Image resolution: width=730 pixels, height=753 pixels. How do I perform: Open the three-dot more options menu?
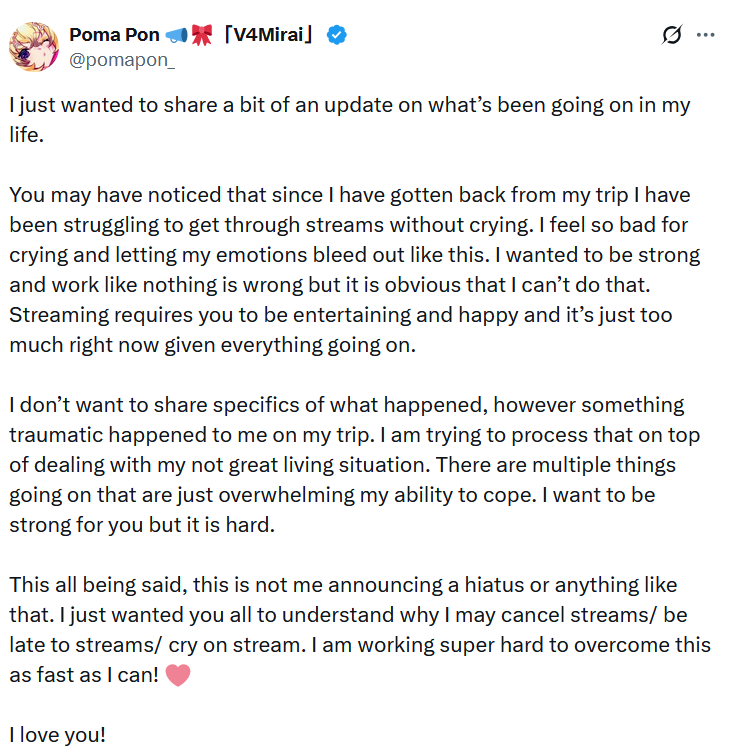click(706, 35)
